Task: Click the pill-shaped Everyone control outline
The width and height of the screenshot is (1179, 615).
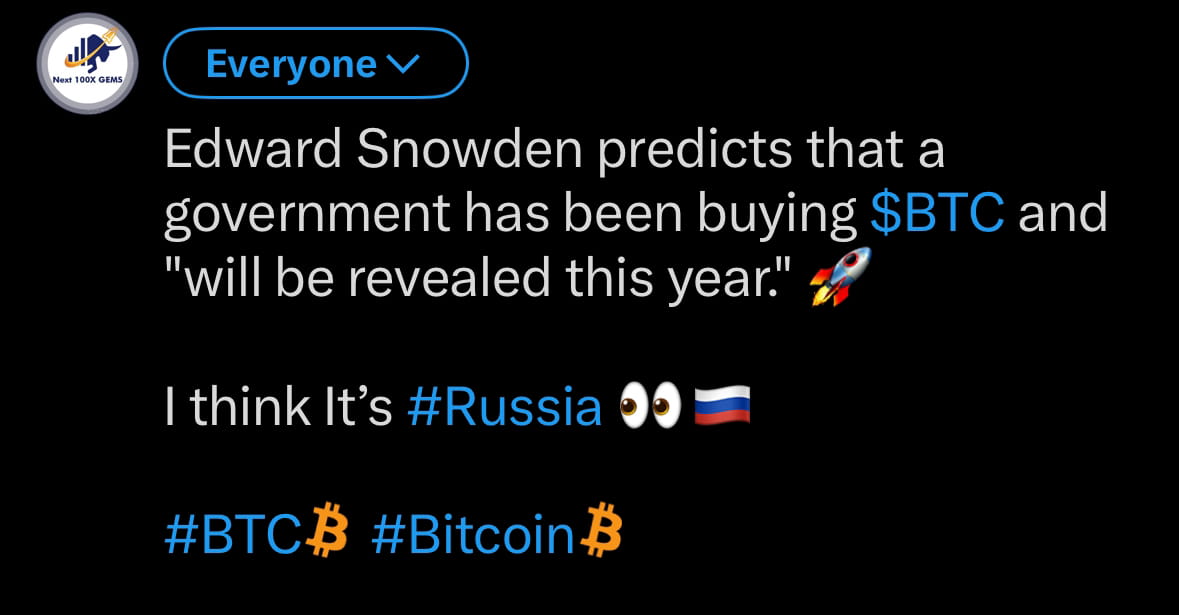Action: [315, 62]
